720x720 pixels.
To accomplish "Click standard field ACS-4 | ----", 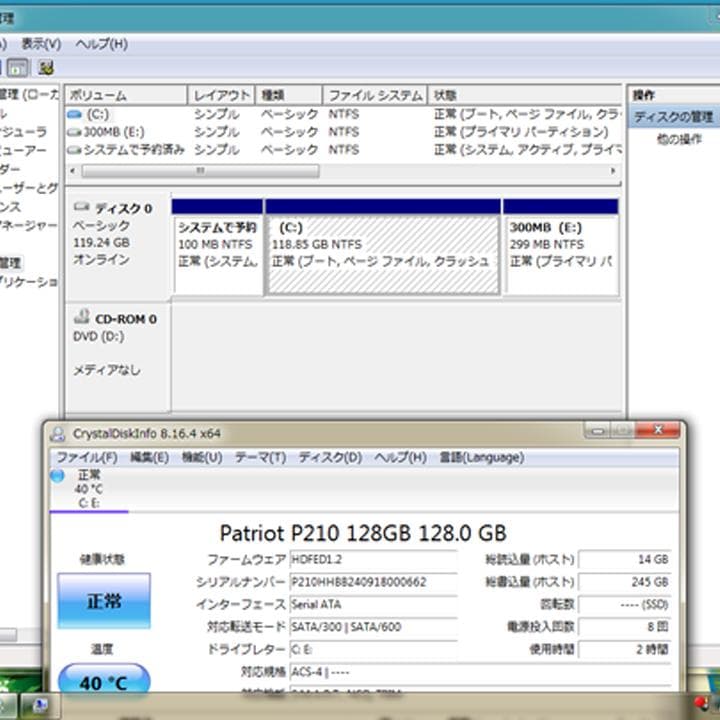I will 480,673.
